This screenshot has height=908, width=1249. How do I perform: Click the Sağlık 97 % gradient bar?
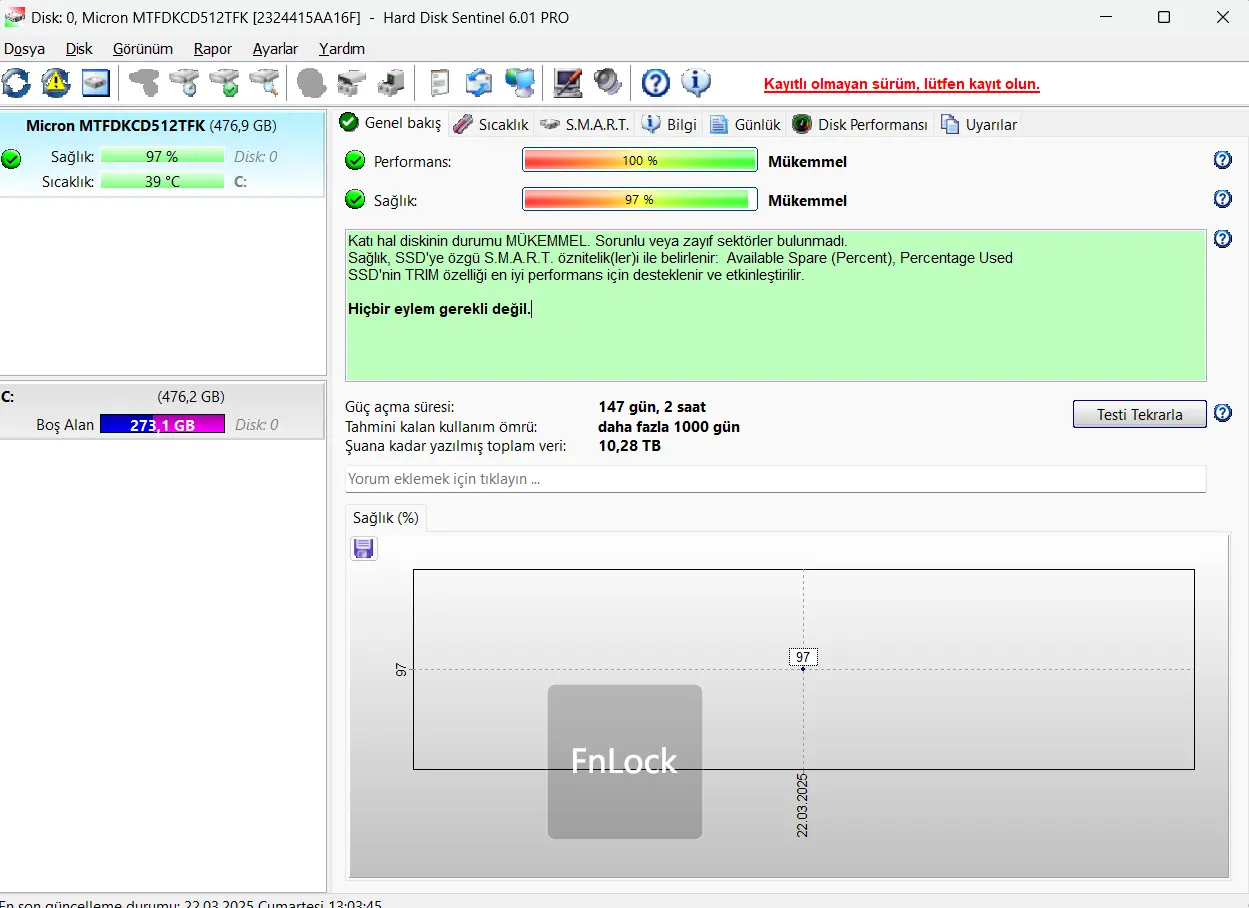pos(640,199)
